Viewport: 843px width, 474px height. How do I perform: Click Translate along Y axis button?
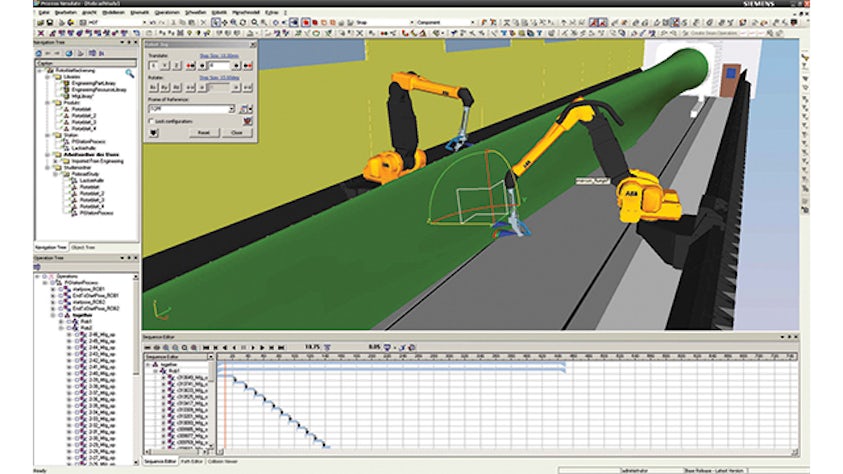[x=165, y=66]
